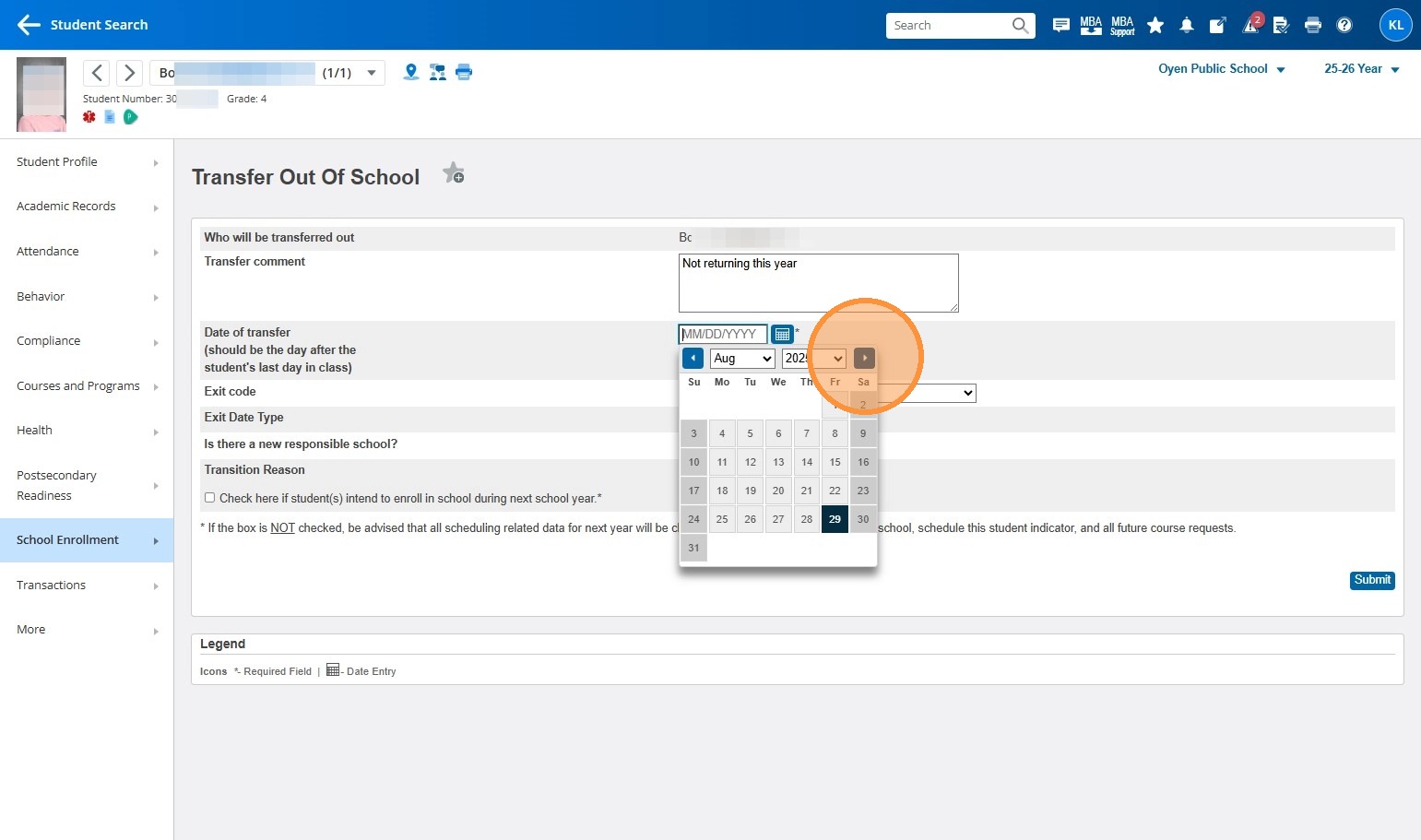Click the help question mark icon

[1344, 26]
